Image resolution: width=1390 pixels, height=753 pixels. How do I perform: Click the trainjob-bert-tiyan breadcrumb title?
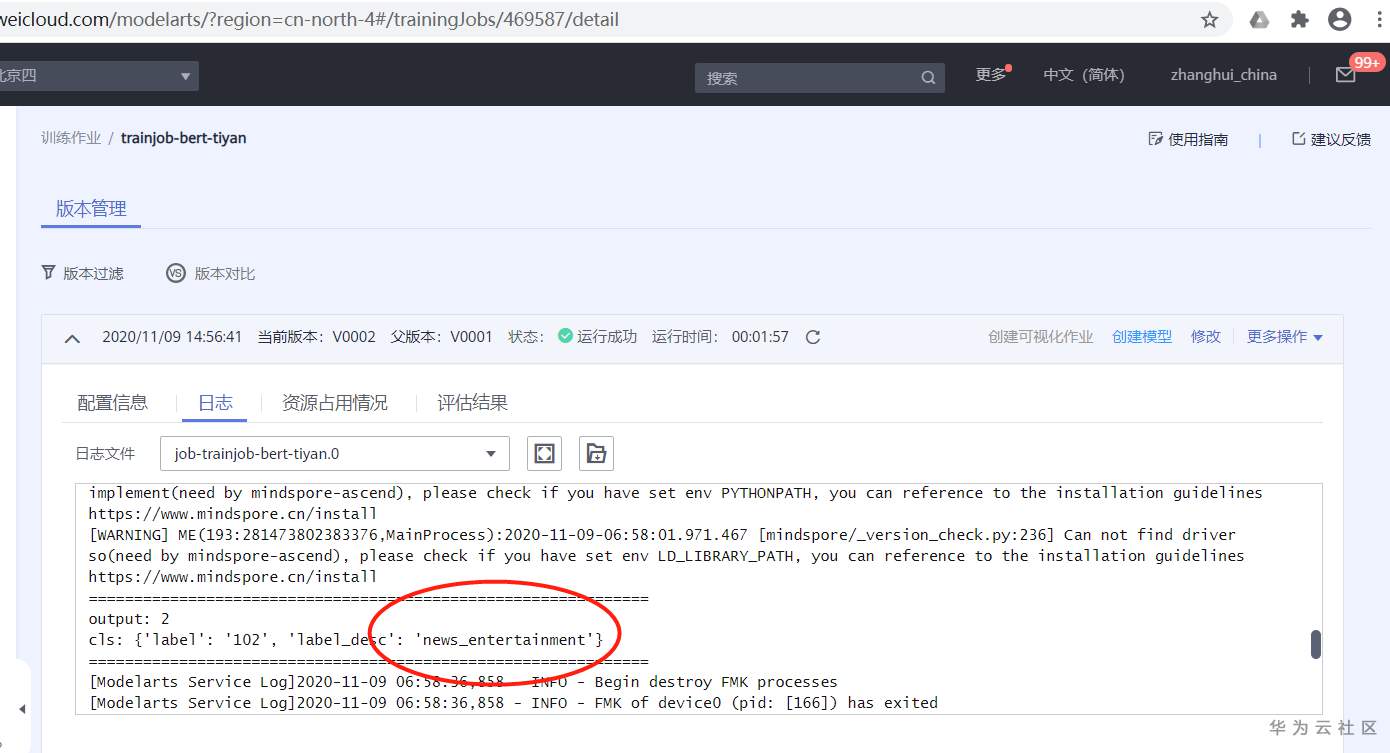click(x=184, y=138)
